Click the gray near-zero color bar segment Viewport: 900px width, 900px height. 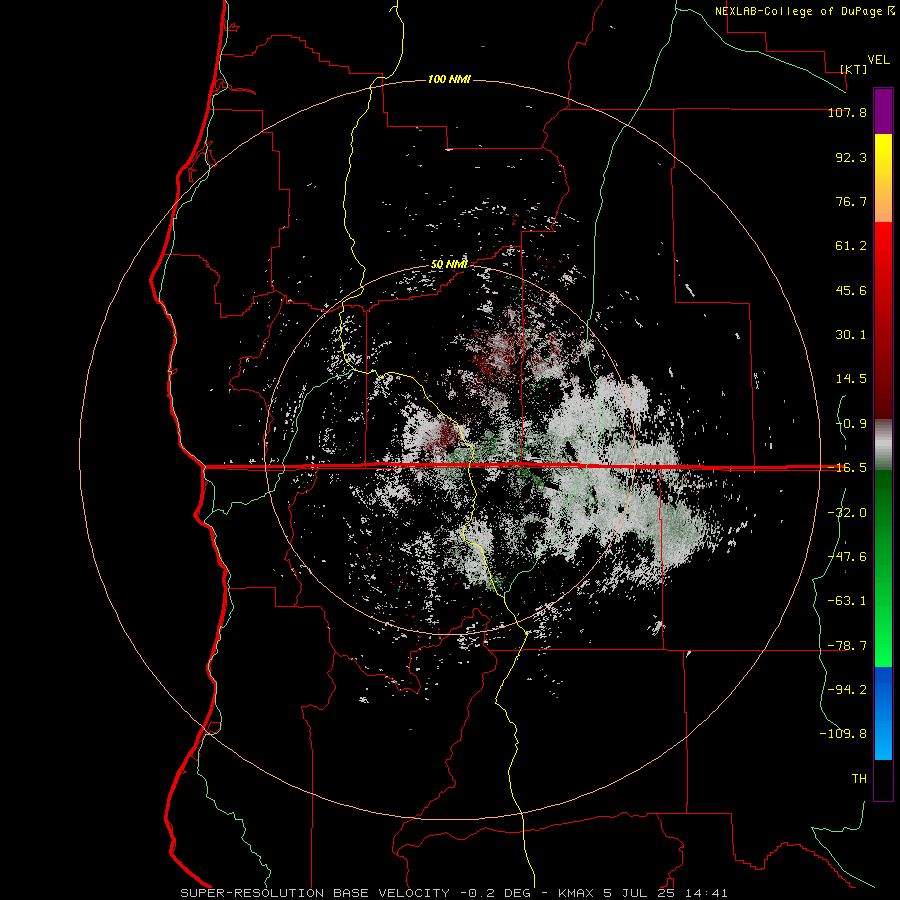click(x=883, y=445)
